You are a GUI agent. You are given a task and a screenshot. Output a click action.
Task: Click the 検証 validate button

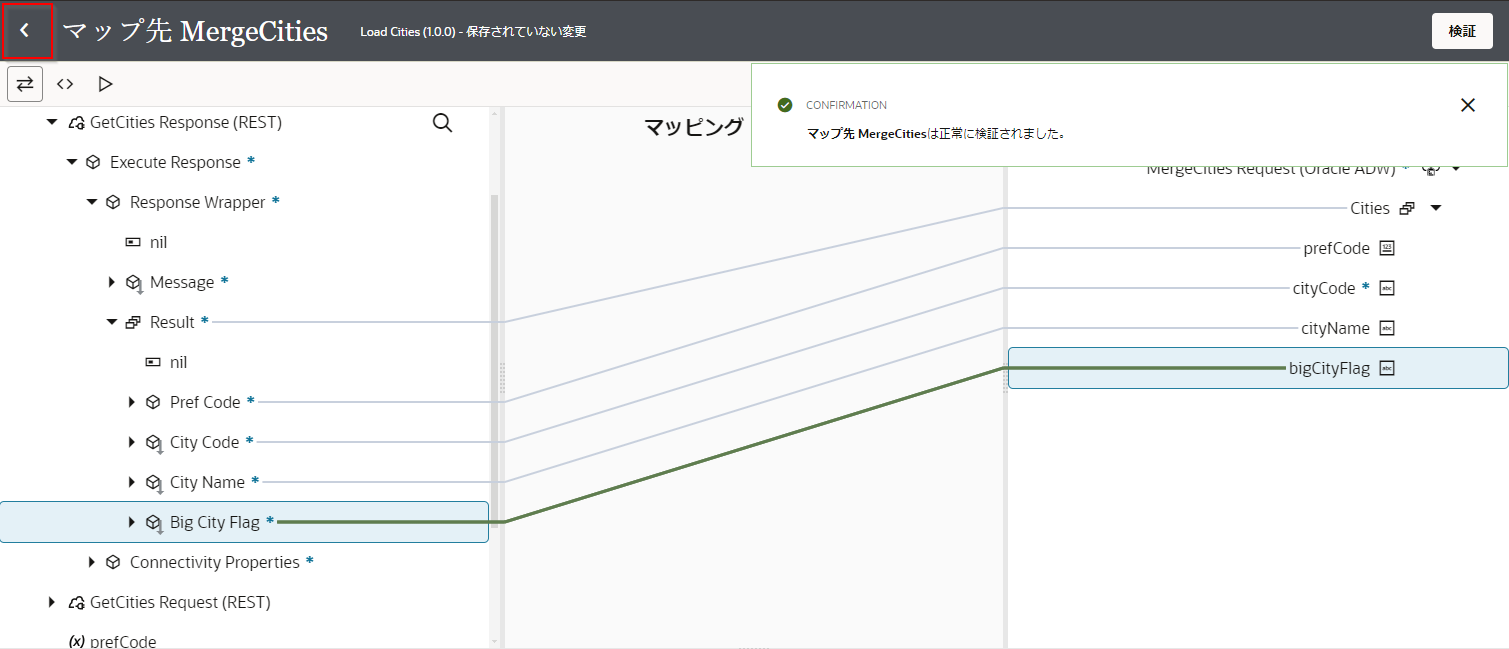point(1461,31)
